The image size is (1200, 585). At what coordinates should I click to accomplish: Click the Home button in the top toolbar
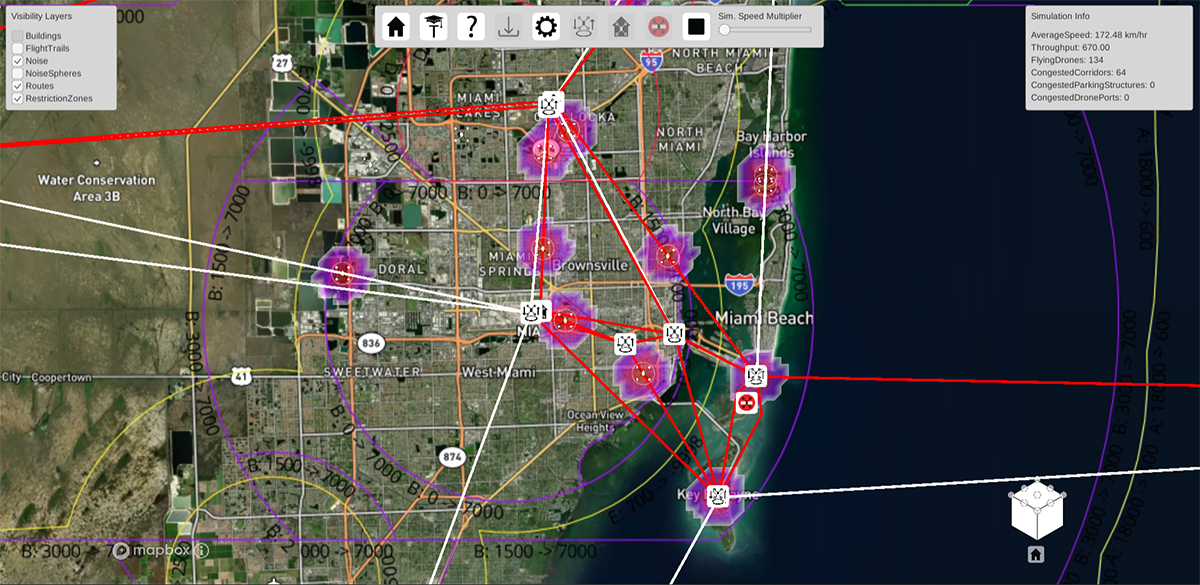397,27
